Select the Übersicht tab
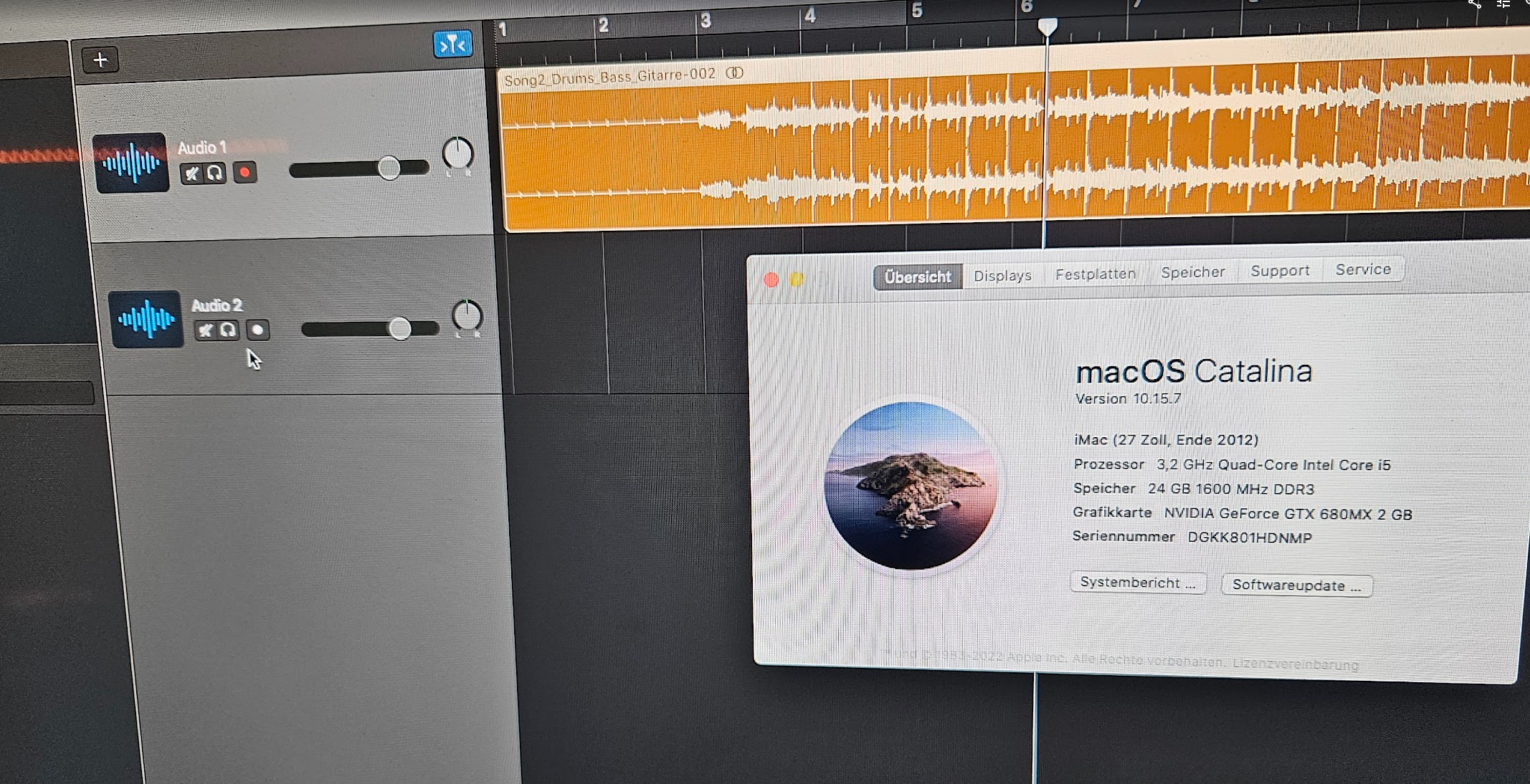This screenshot has height=784, width=1530. [918, 277]
